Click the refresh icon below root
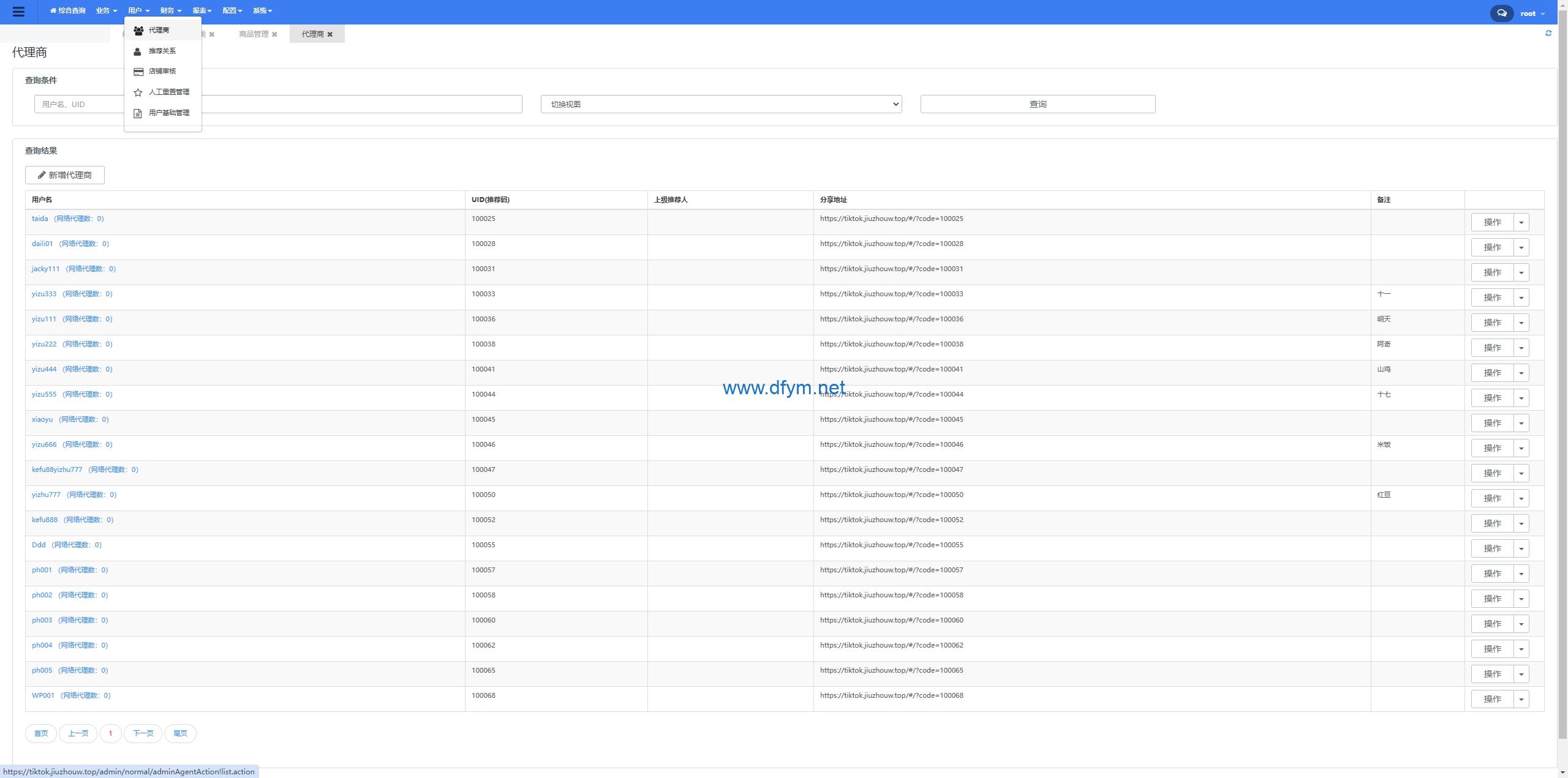Image resolution: width=1568 pixels, height=778 pixels. coord(1548,33)
